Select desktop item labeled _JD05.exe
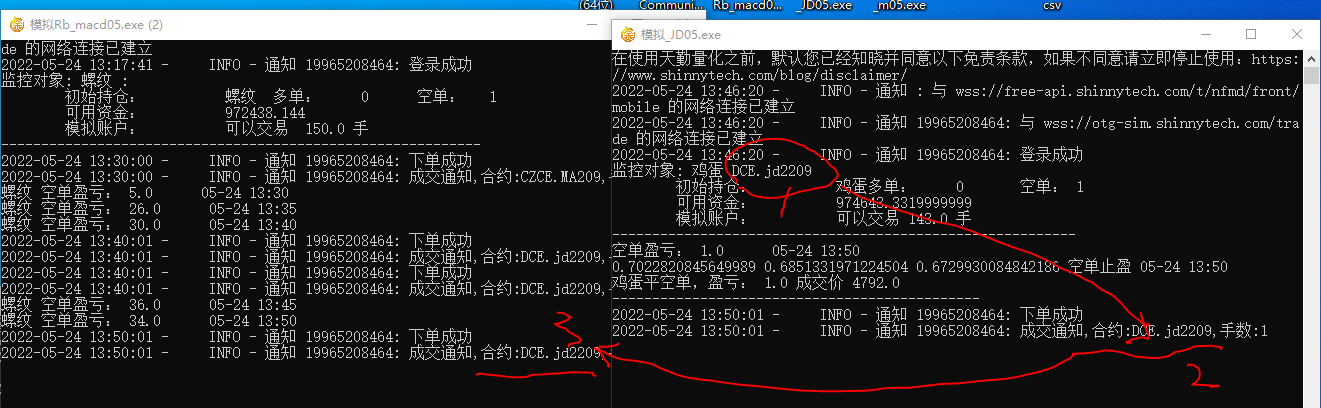The height and width of the screenshot is (408, 1321). (824, 5)
